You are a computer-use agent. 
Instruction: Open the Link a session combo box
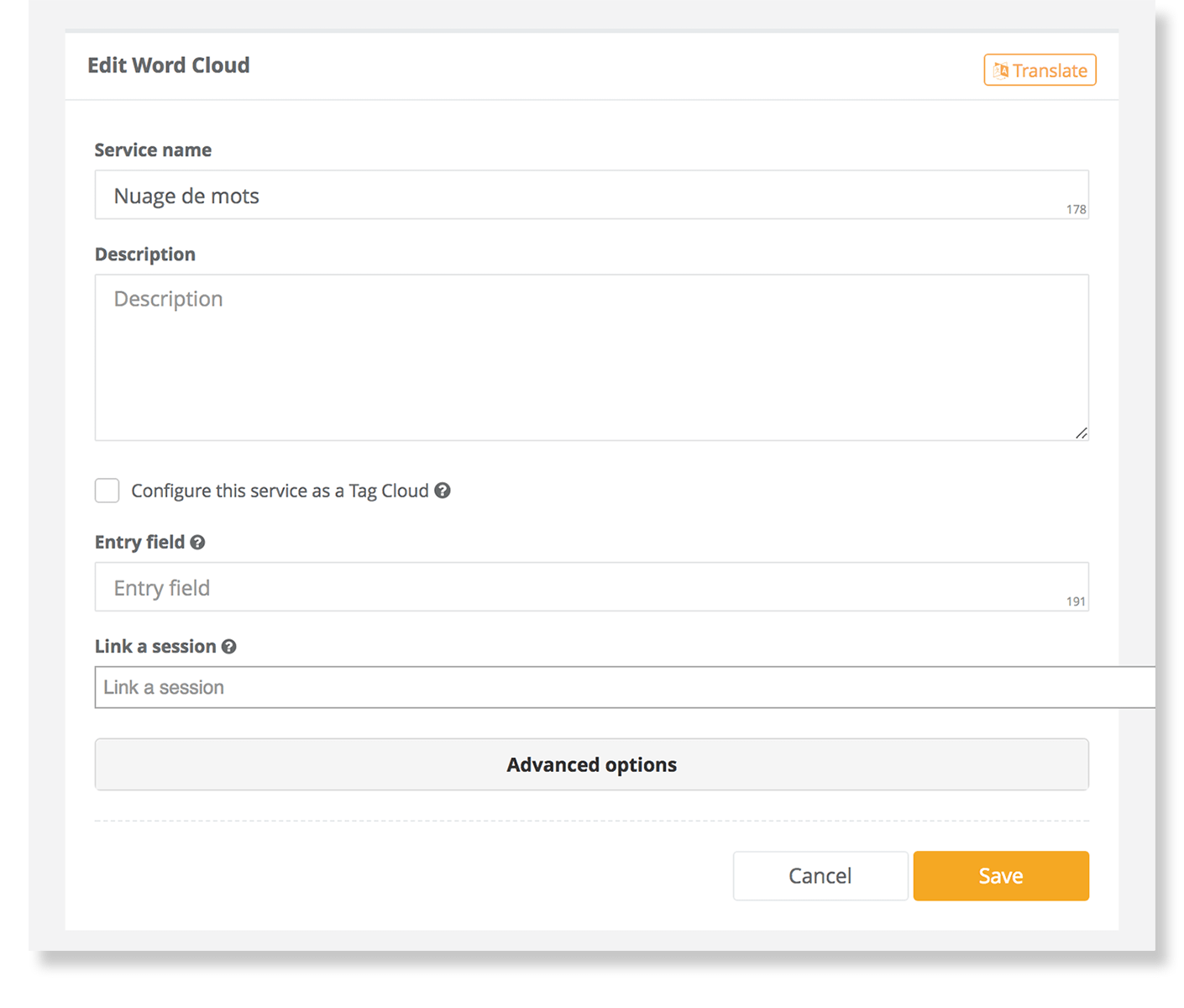[x=625, y=687]
